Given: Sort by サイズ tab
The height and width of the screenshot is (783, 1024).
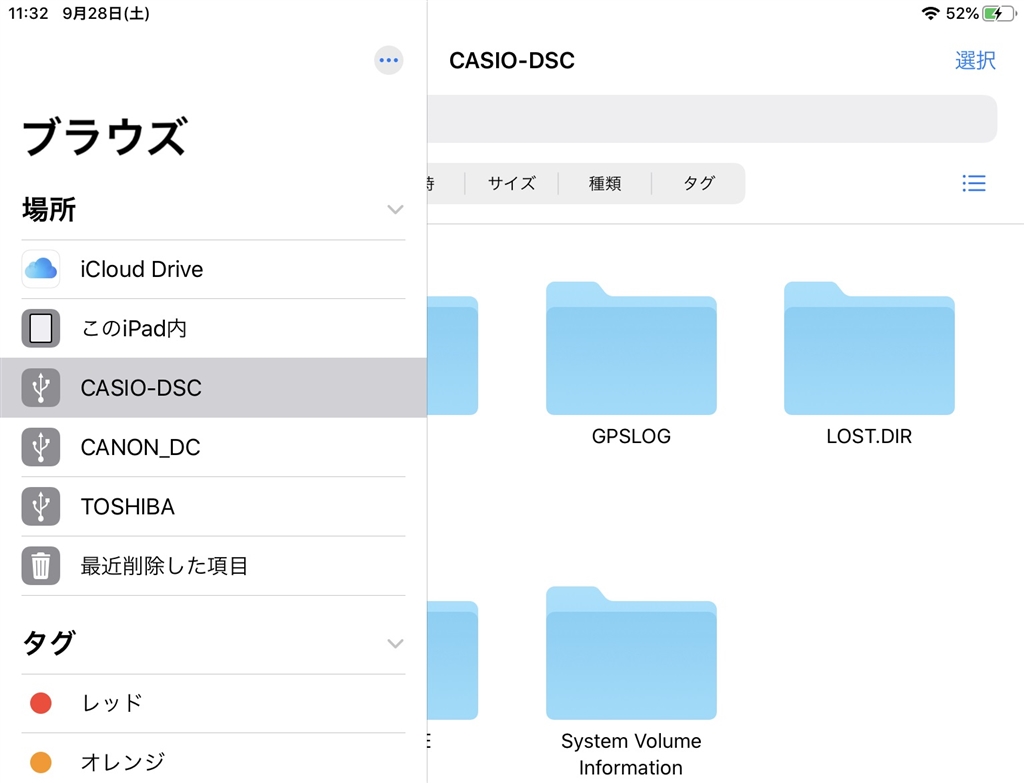Looking at the screenshot, I should (511, 184).
